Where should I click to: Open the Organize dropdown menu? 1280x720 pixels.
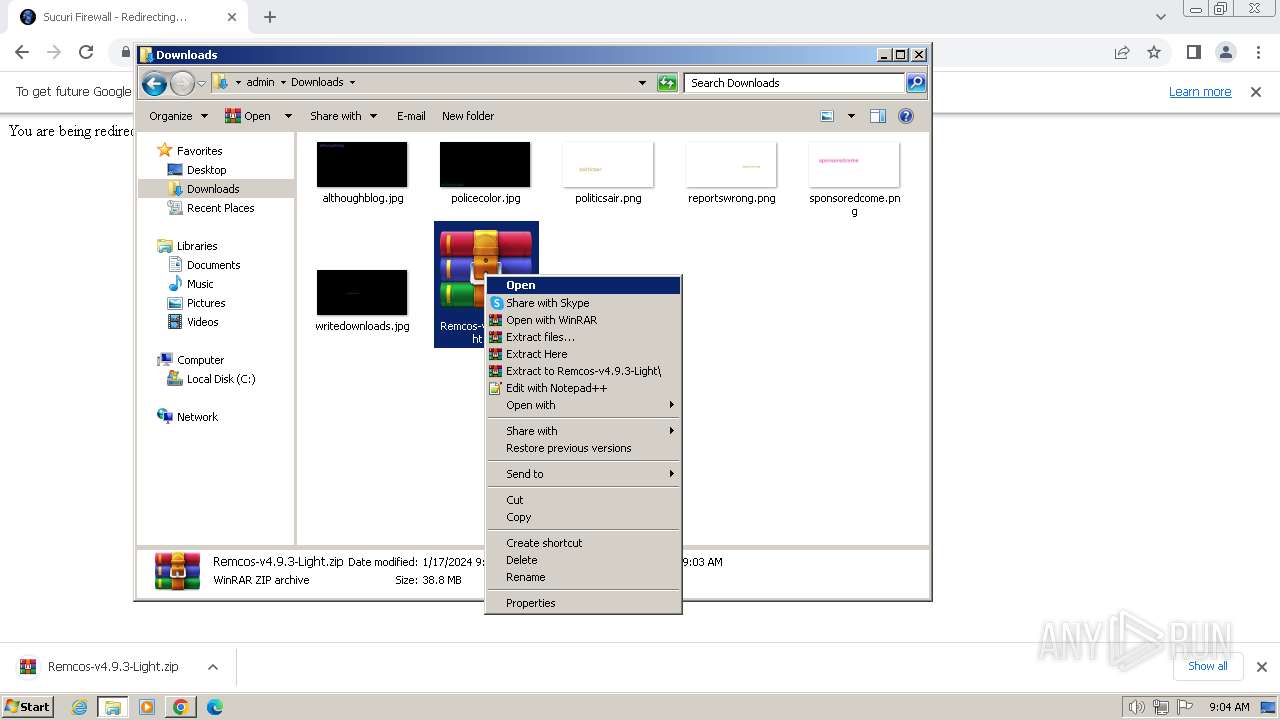click(x=178, y=116)
